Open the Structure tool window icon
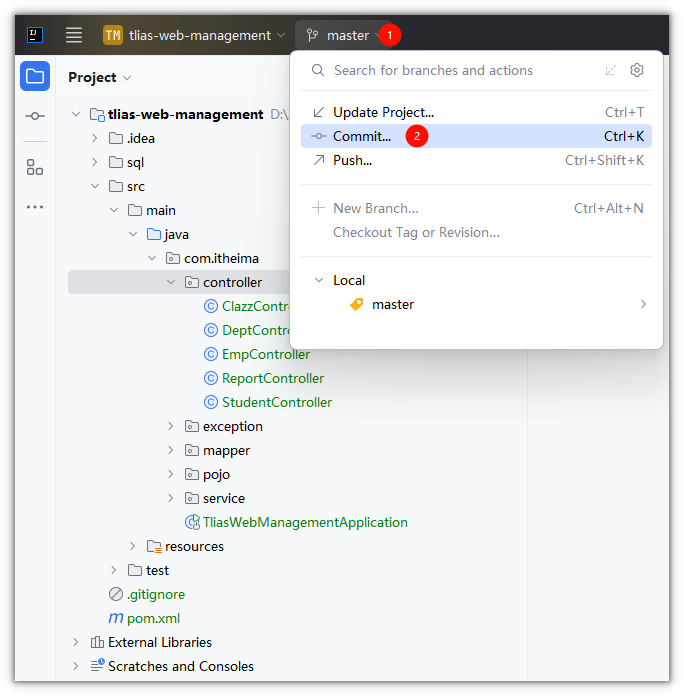This screenshot has width=684, height=696. click(35, 167)
